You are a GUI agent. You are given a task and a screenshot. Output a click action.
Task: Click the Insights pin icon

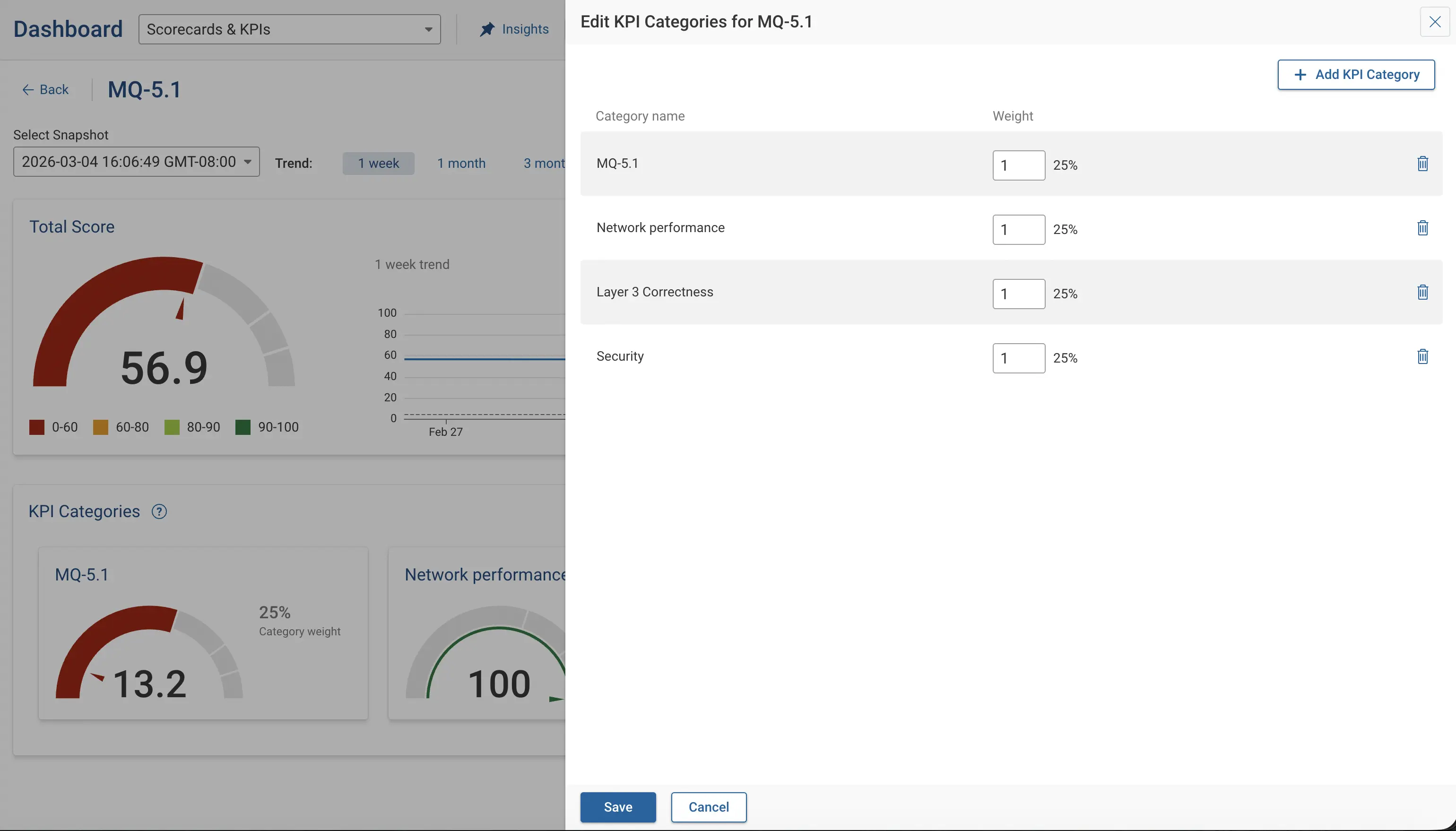pyautogui.click(x=487, y=29)
